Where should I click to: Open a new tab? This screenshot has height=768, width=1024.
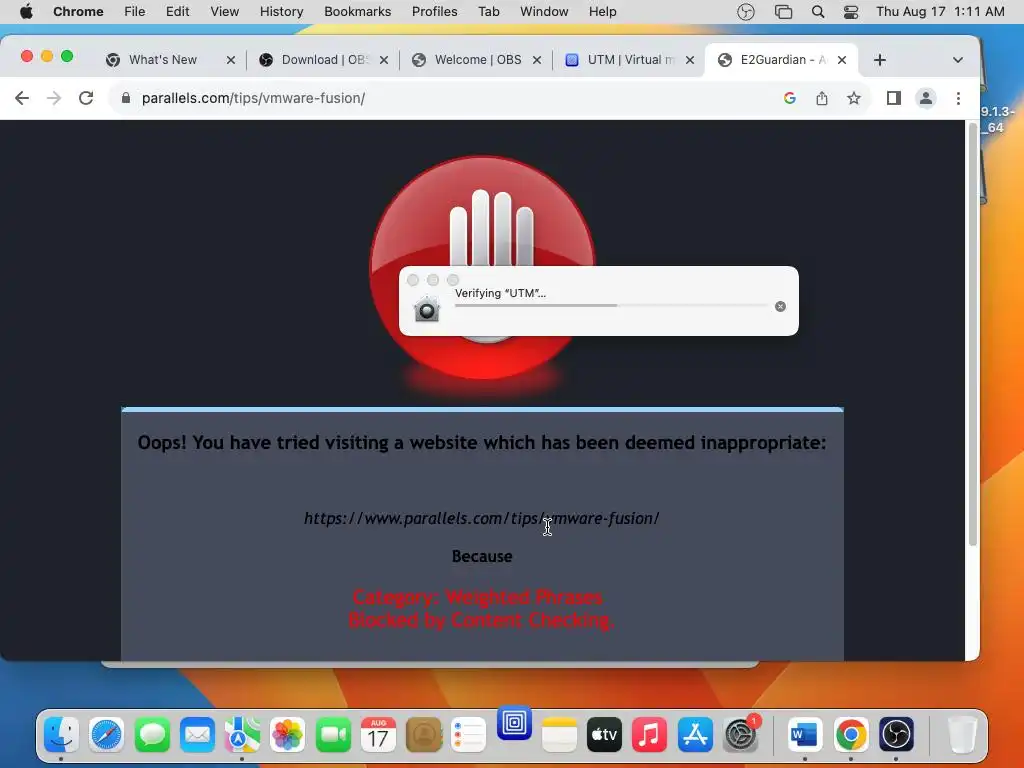coord(880,60)
